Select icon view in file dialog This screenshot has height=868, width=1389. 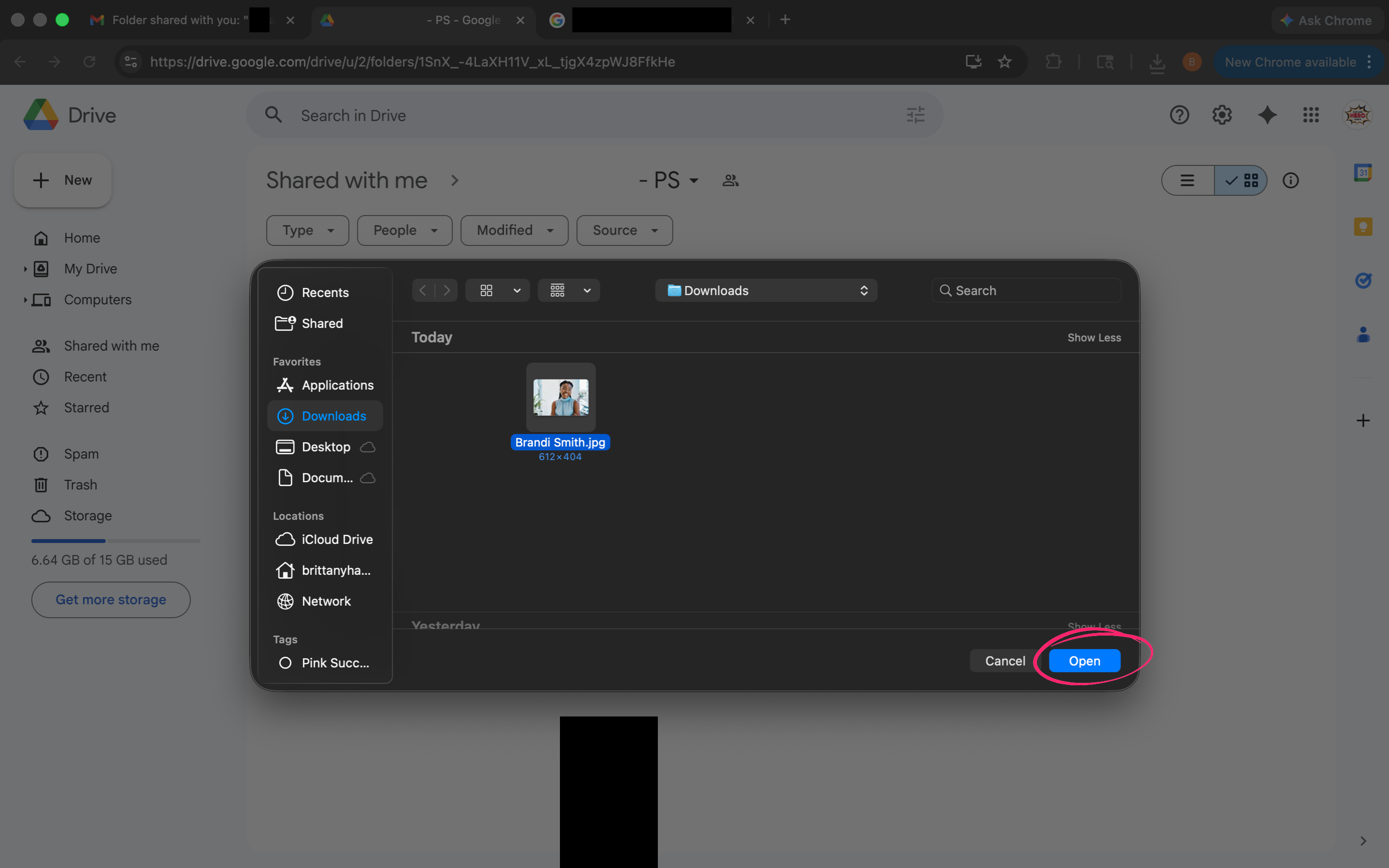tap(487, 290)
